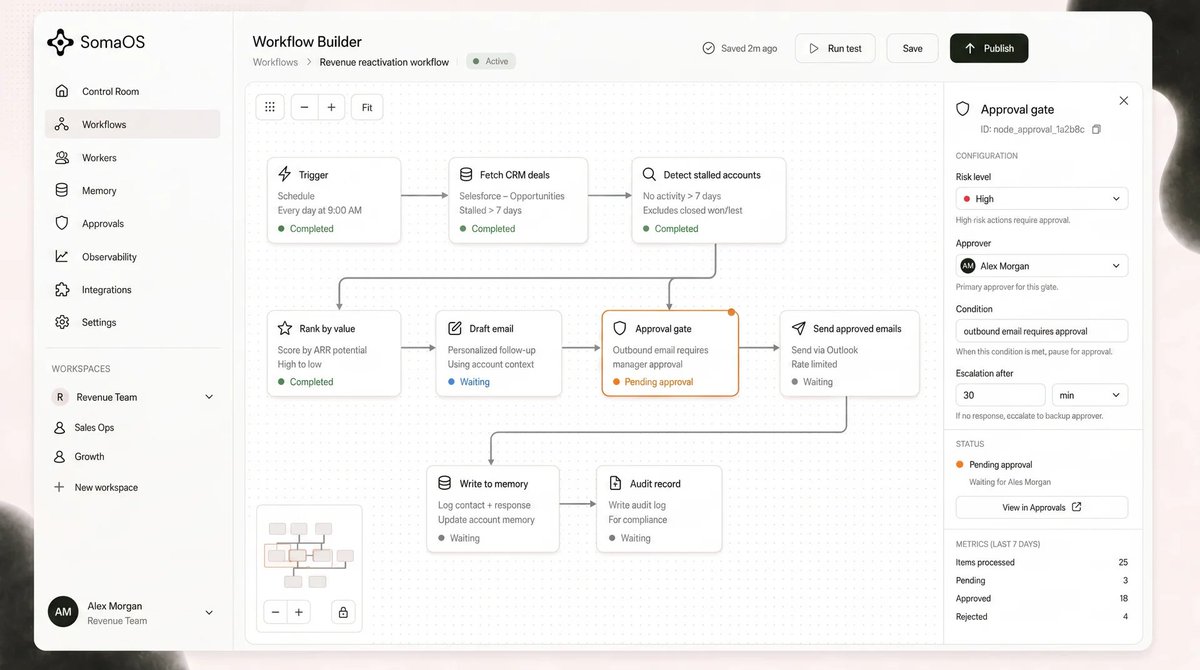Click the 'Using account context' text
The image size is (1200, 670).
point(491,364)
